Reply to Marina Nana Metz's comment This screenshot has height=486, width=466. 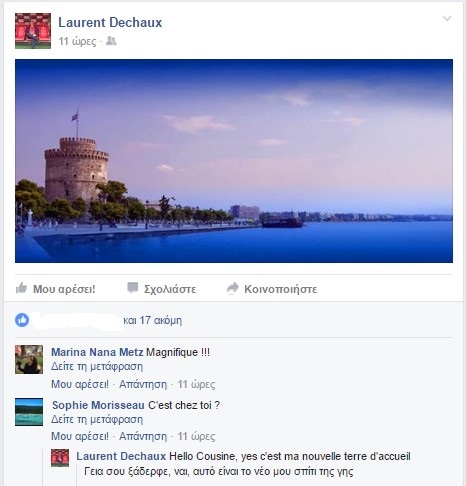[143, 384]
